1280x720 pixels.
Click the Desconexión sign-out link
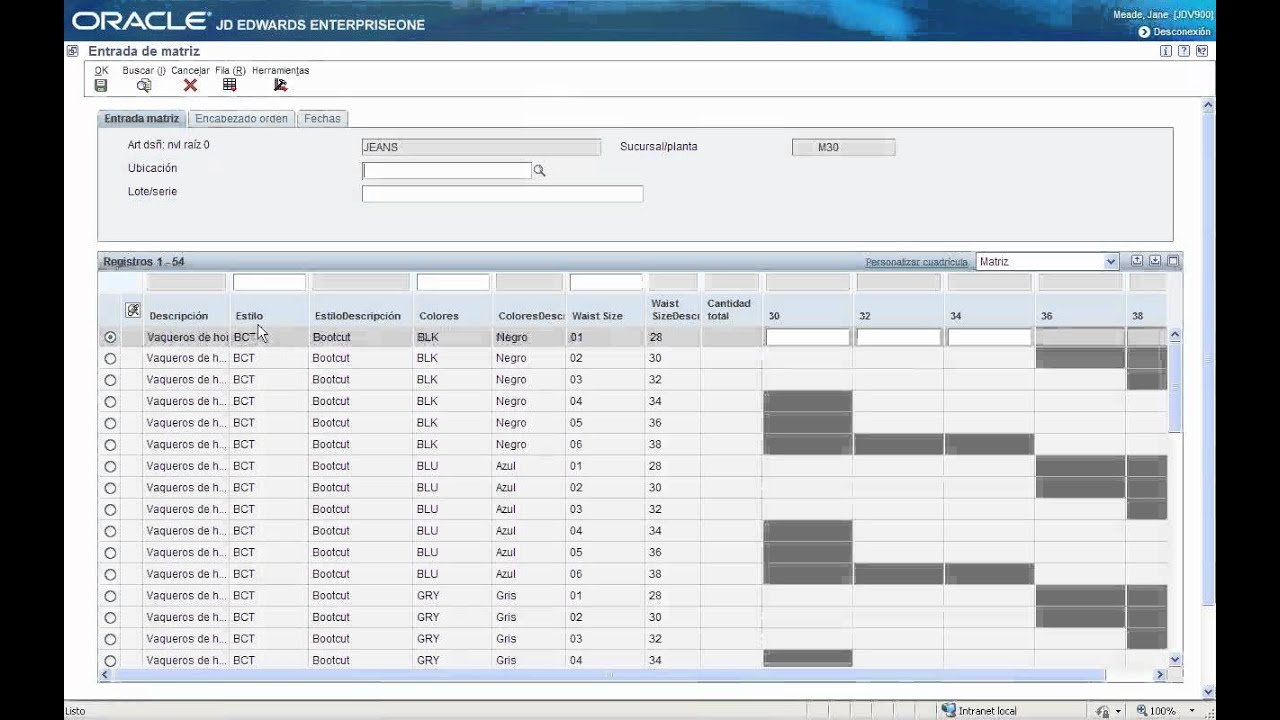click(x=1182, y=32)
